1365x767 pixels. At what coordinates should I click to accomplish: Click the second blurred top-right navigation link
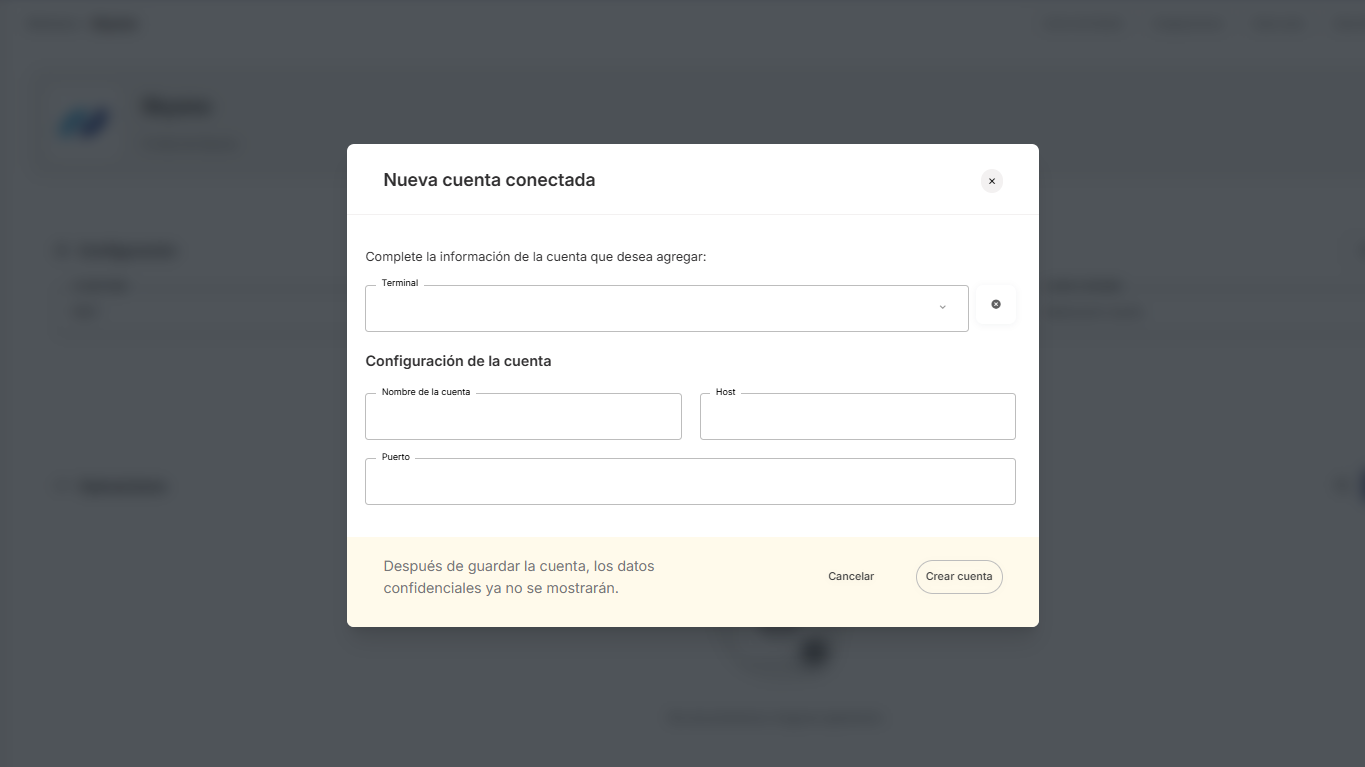[1188, 24]
